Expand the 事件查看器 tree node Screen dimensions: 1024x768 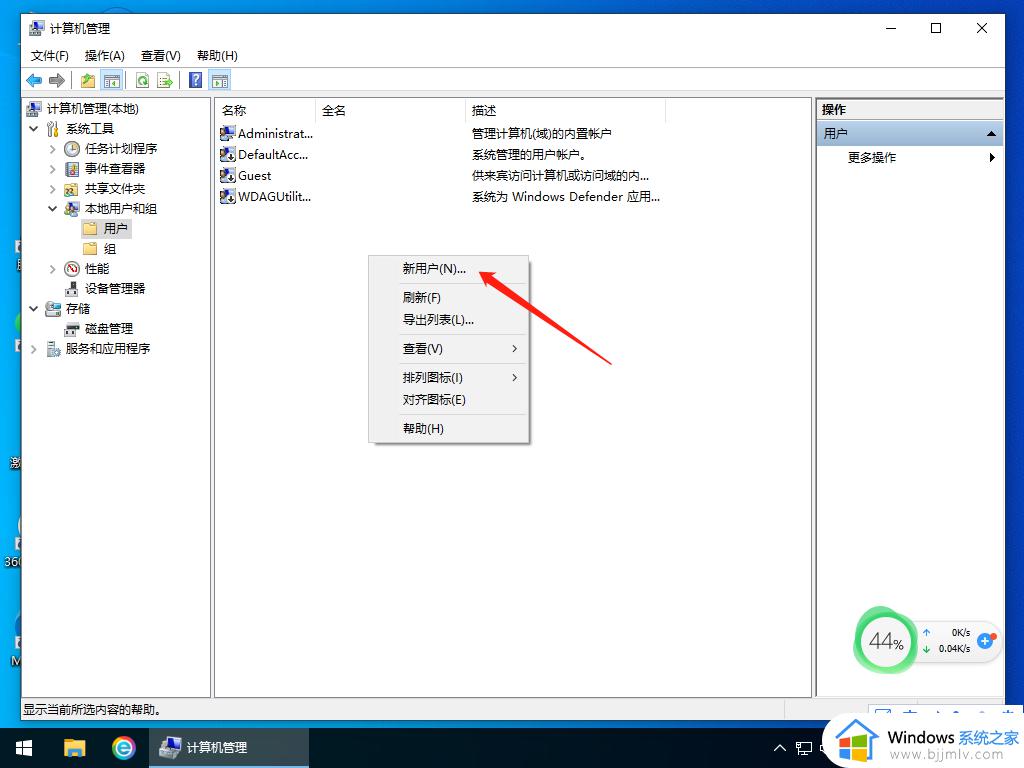[52, 169]
